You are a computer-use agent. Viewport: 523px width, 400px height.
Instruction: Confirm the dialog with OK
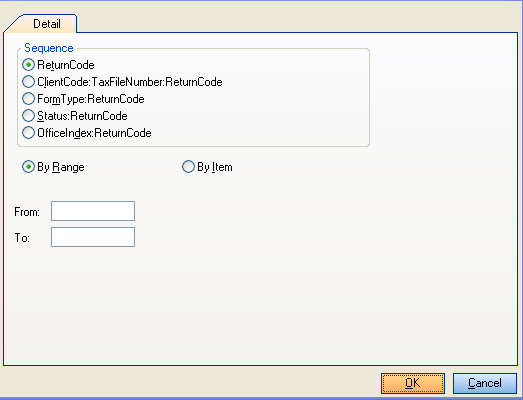click(413, 383)
